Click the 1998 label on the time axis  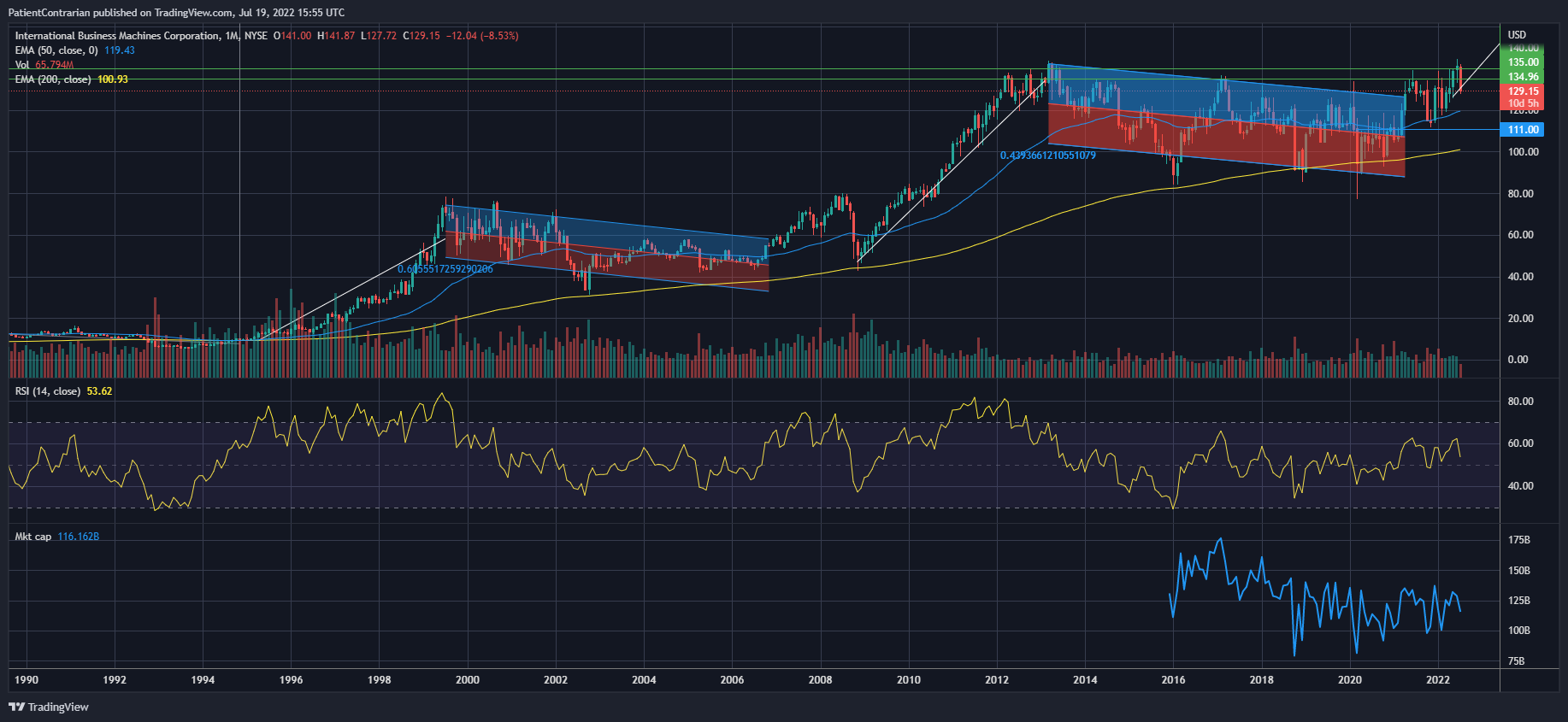pyautogui.click(x=380, y=680)
